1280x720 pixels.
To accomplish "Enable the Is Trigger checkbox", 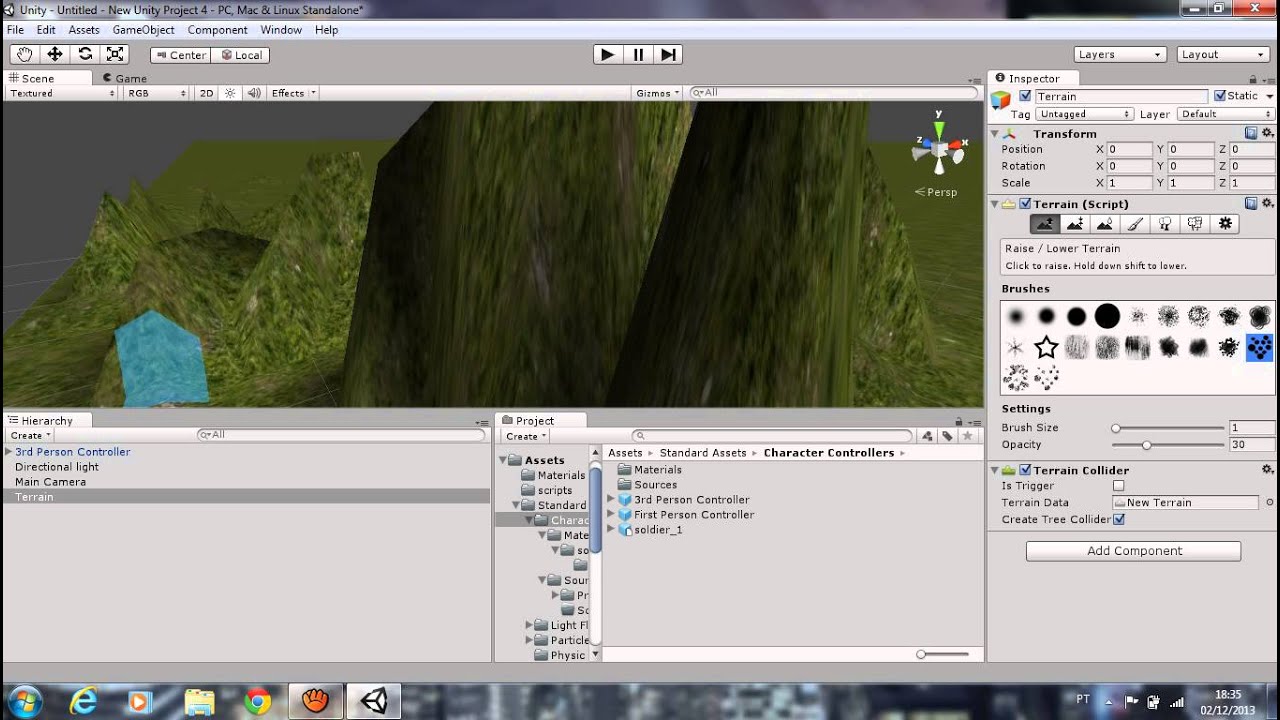I will tap(1119, 486).
